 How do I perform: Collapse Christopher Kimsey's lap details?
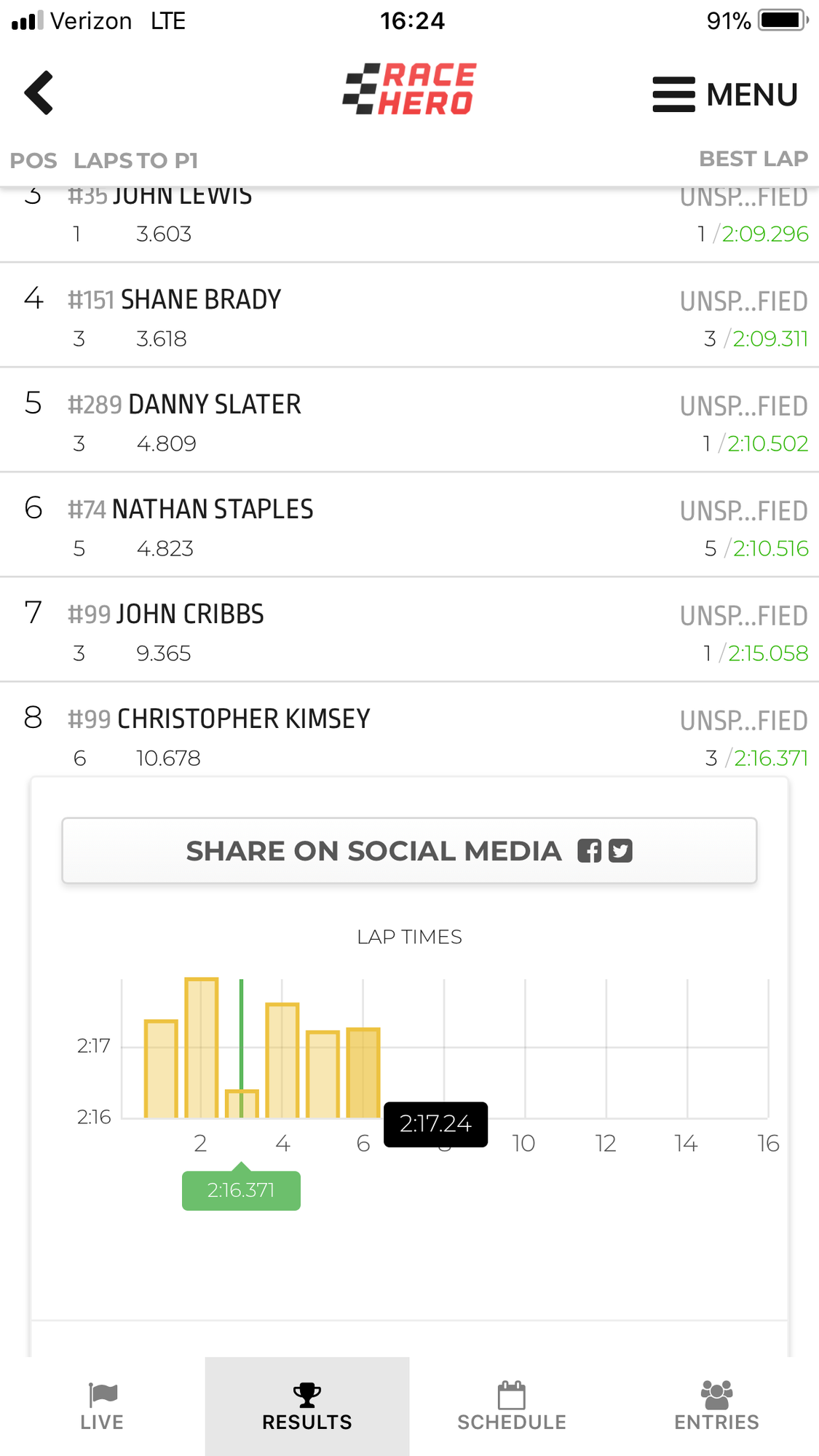pyautogui.click(x=409, y=735)
